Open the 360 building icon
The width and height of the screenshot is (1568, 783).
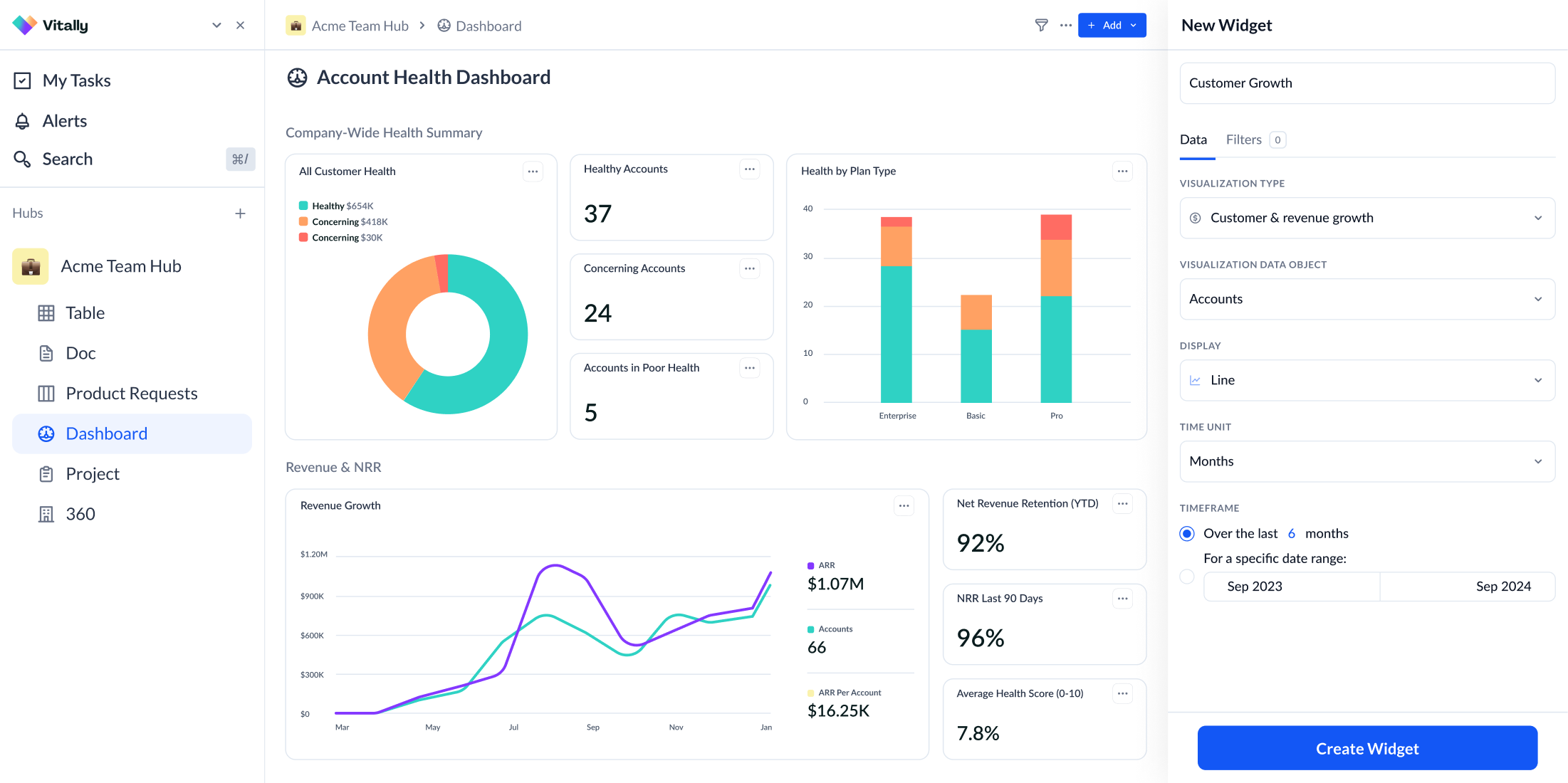click(46, 514)
